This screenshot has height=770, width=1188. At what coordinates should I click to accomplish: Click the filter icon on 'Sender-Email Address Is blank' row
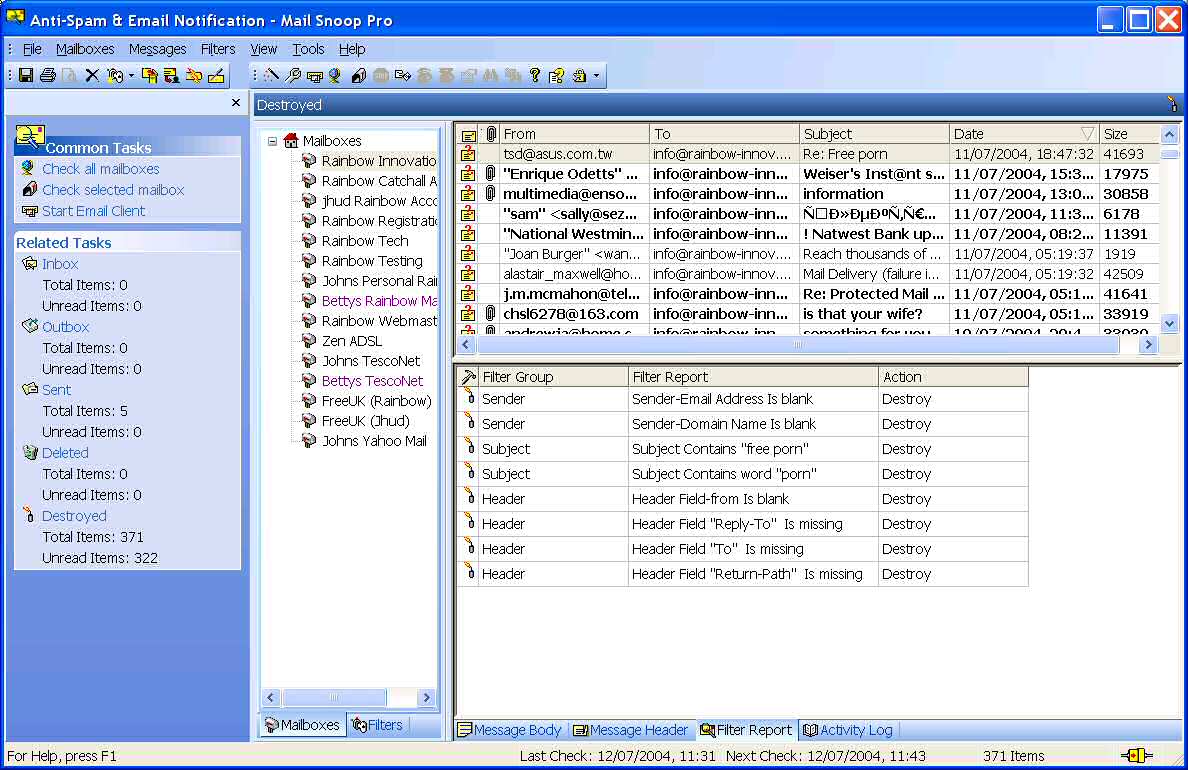tap(469, 397)
